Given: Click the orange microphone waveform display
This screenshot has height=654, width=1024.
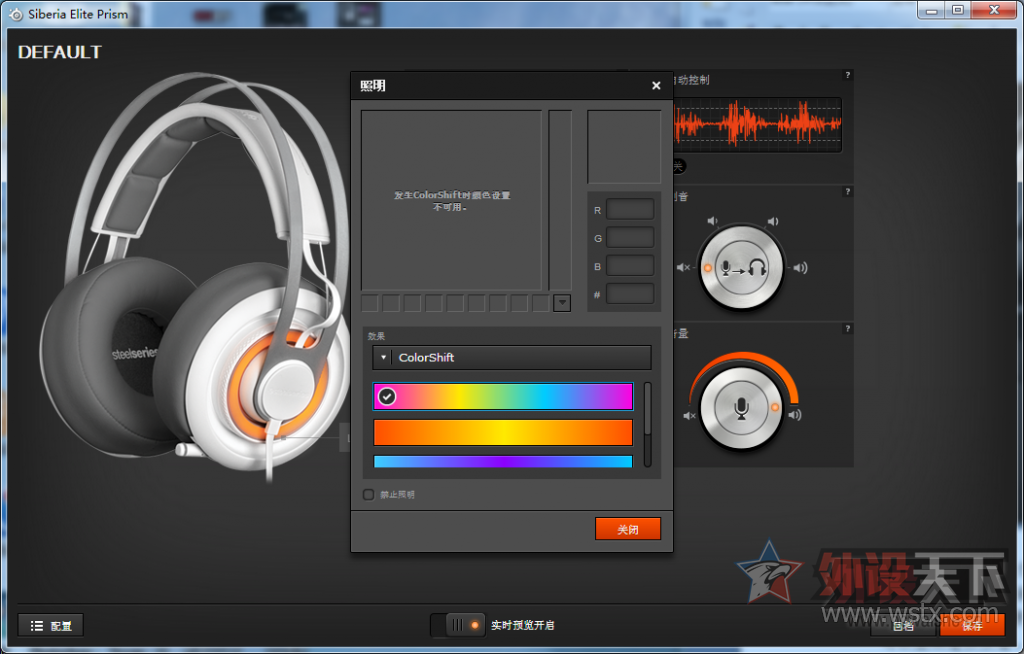Looking at the screenshot, I should pyautogui.click(x=758, y=125).
